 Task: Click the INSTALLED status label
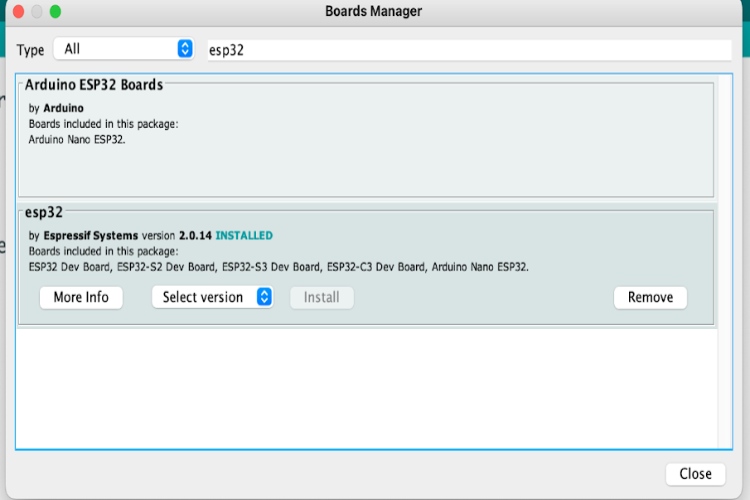244,235
